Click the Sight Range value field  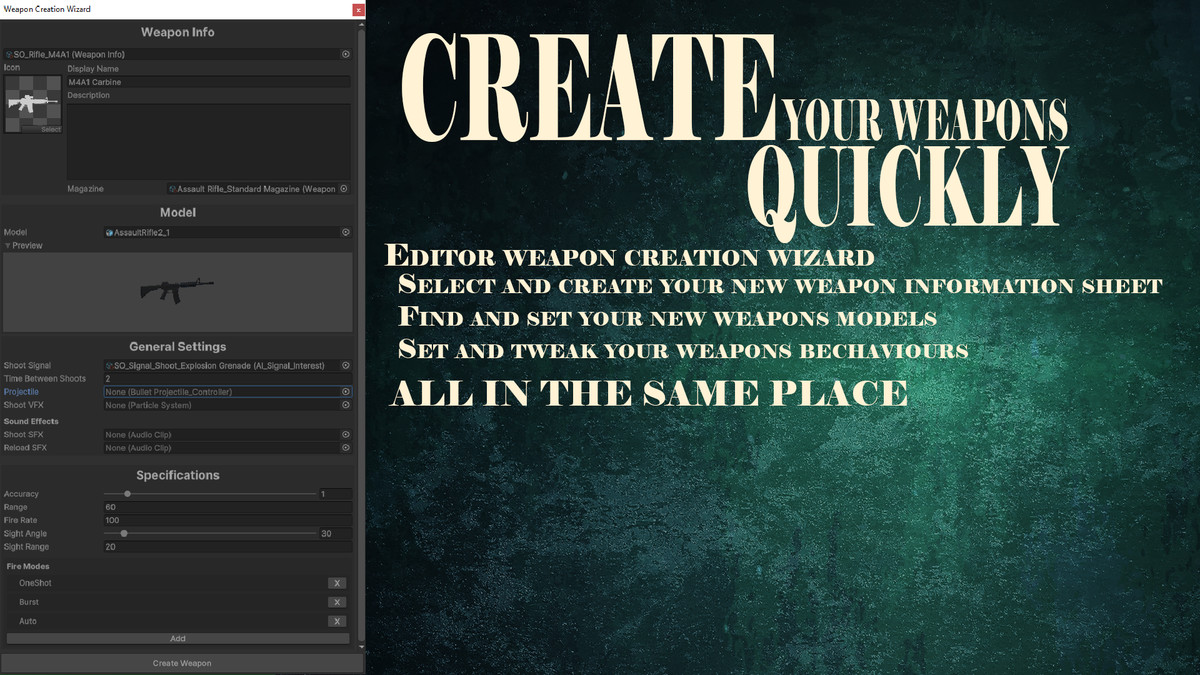[228, 547]
